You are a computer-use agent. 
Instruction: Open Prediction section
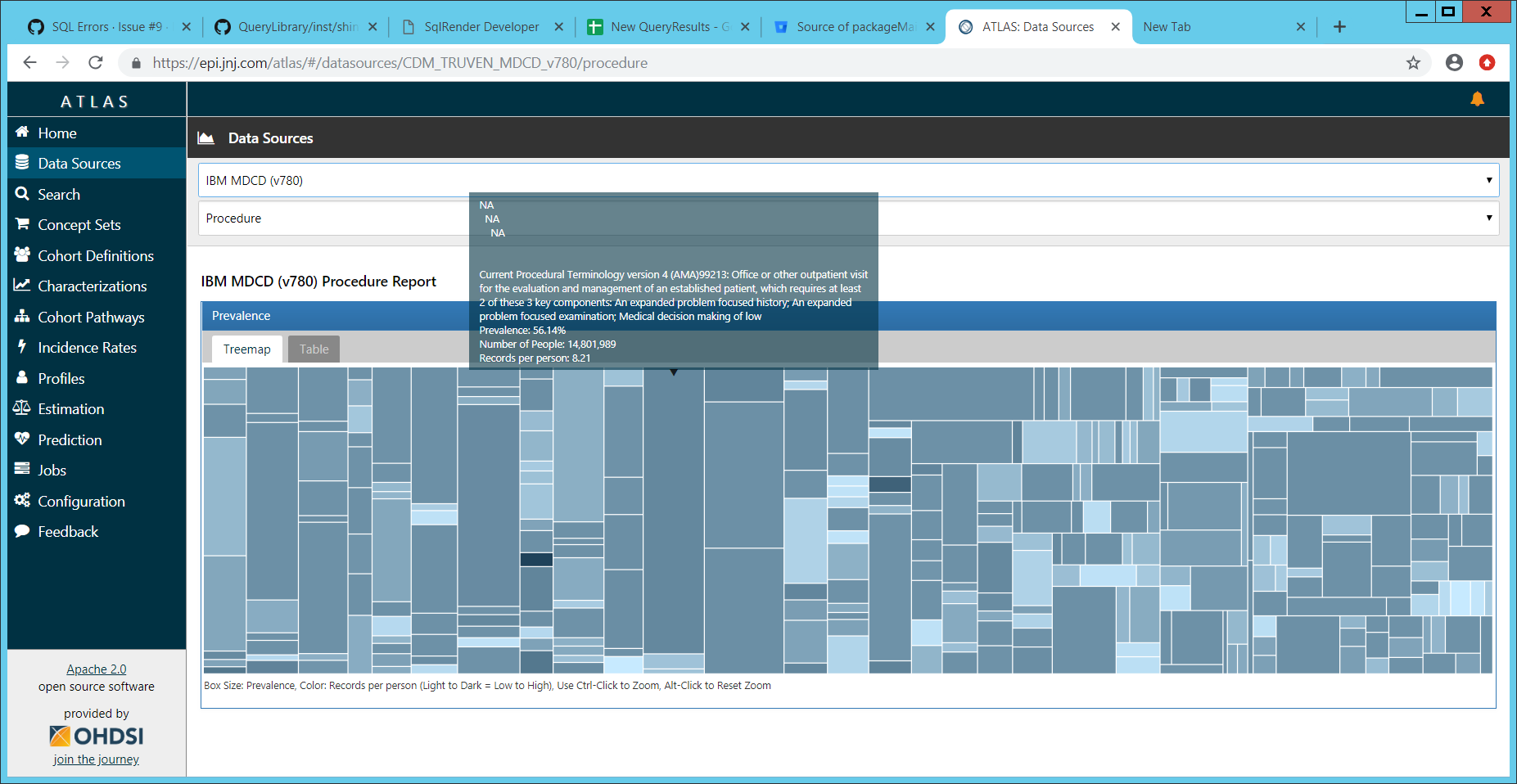[70, 439]
